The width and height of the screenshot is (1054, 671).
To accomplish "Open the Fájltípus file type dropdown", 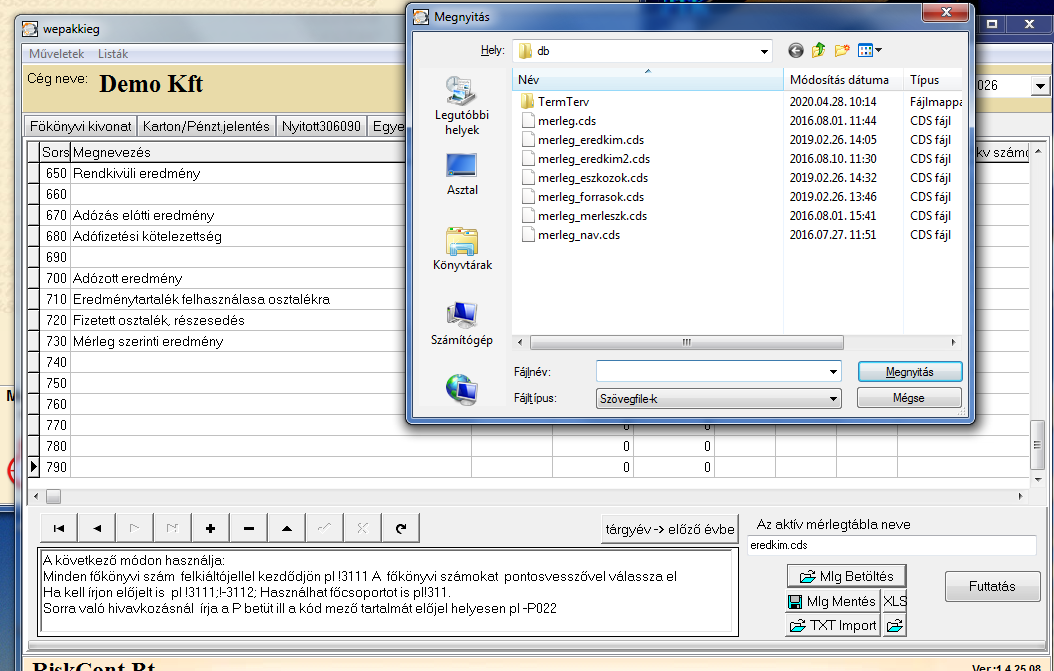I will (834, 399).
